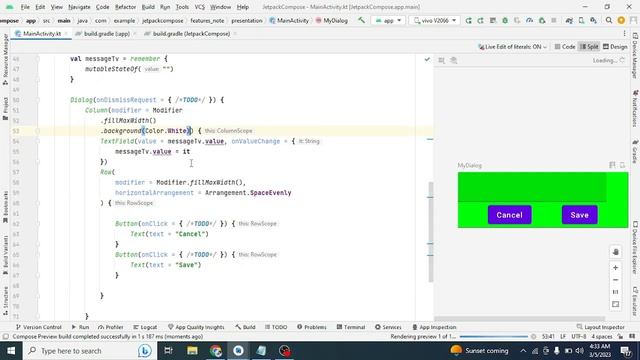Zoom out the preview with minus icon
This screenshot has height=360, width=640.
(x=616, y=280)
